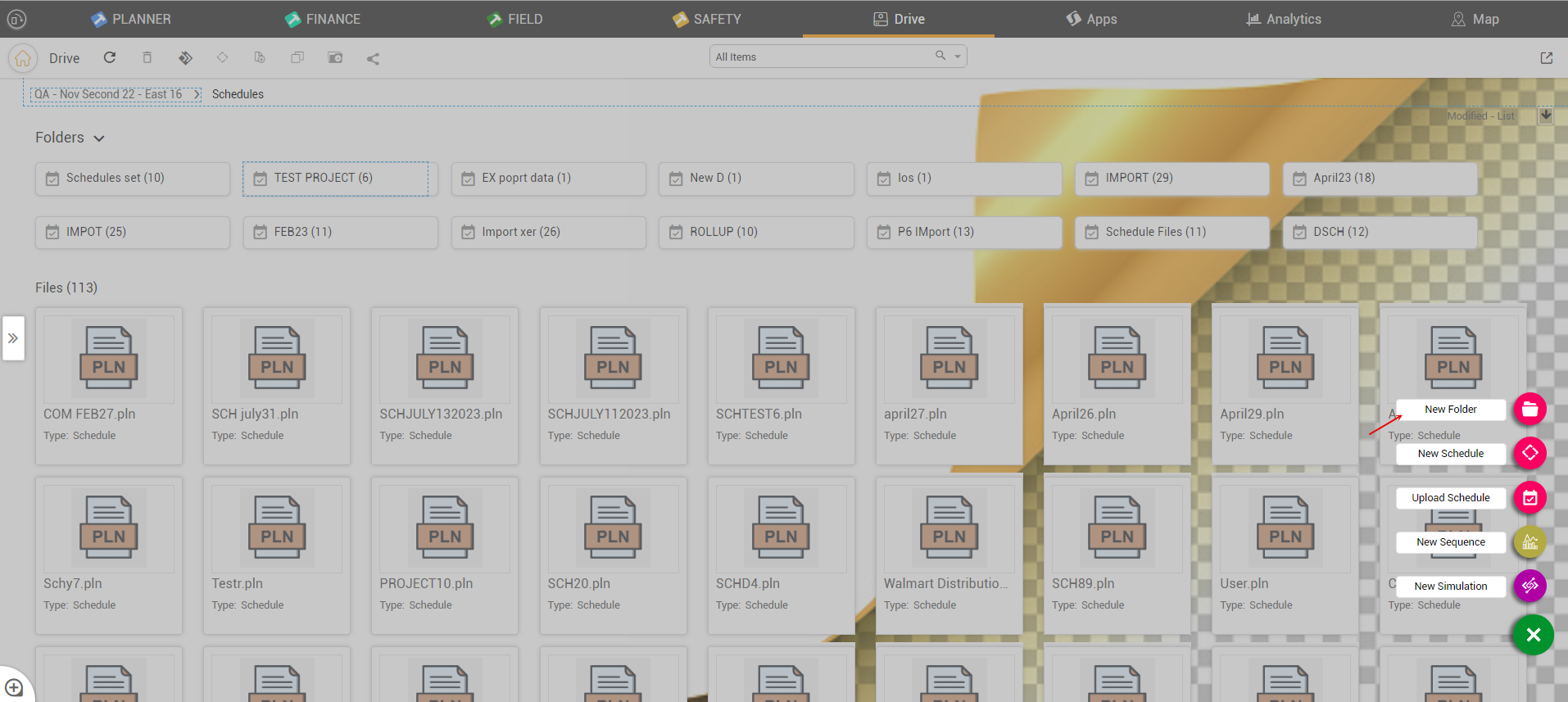
Task: Open the IMPOT (25) folder
Action: coord(133,233)
